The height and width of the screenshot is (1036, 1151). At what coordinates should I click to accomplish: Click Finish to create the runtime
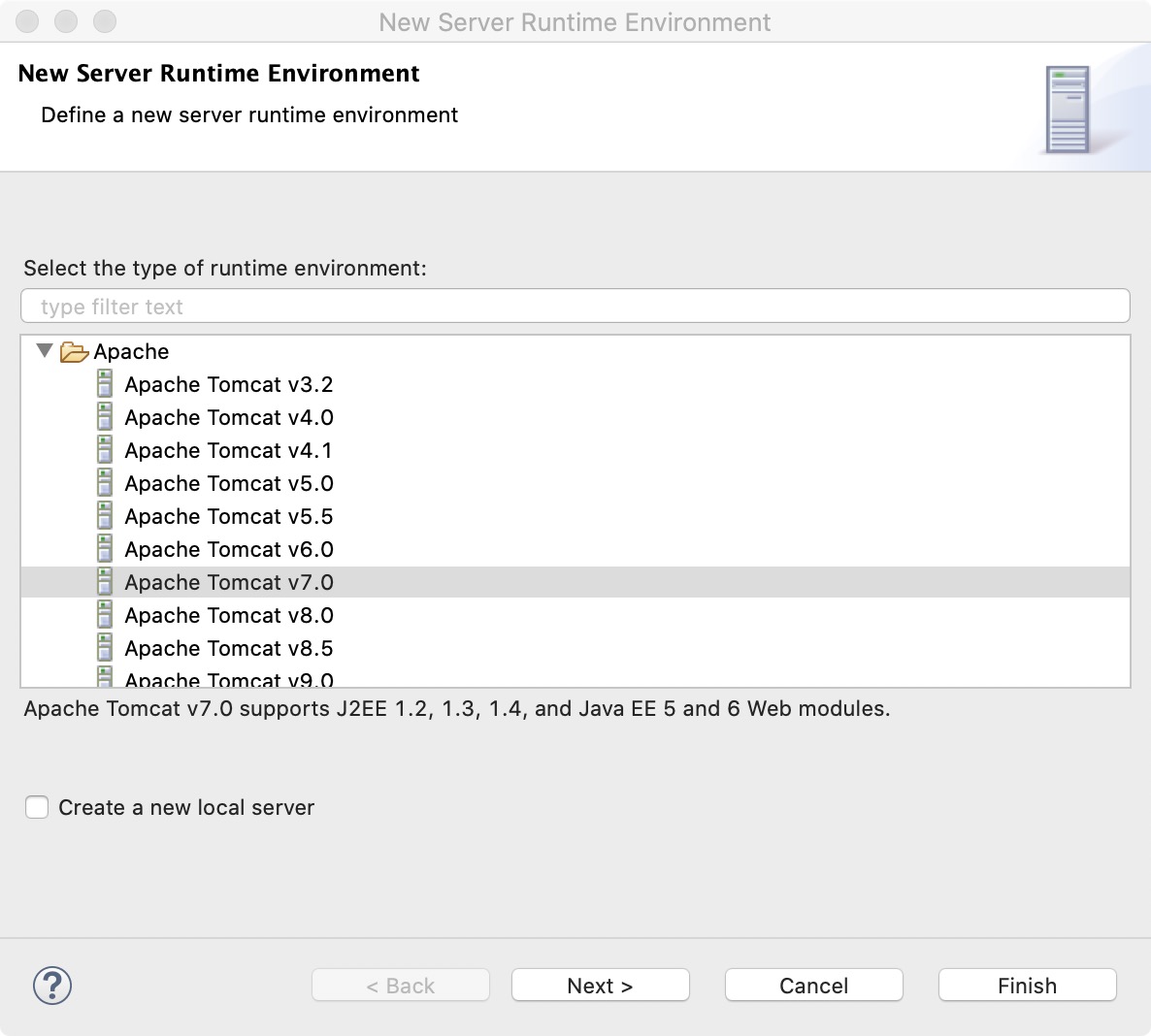1028,986
